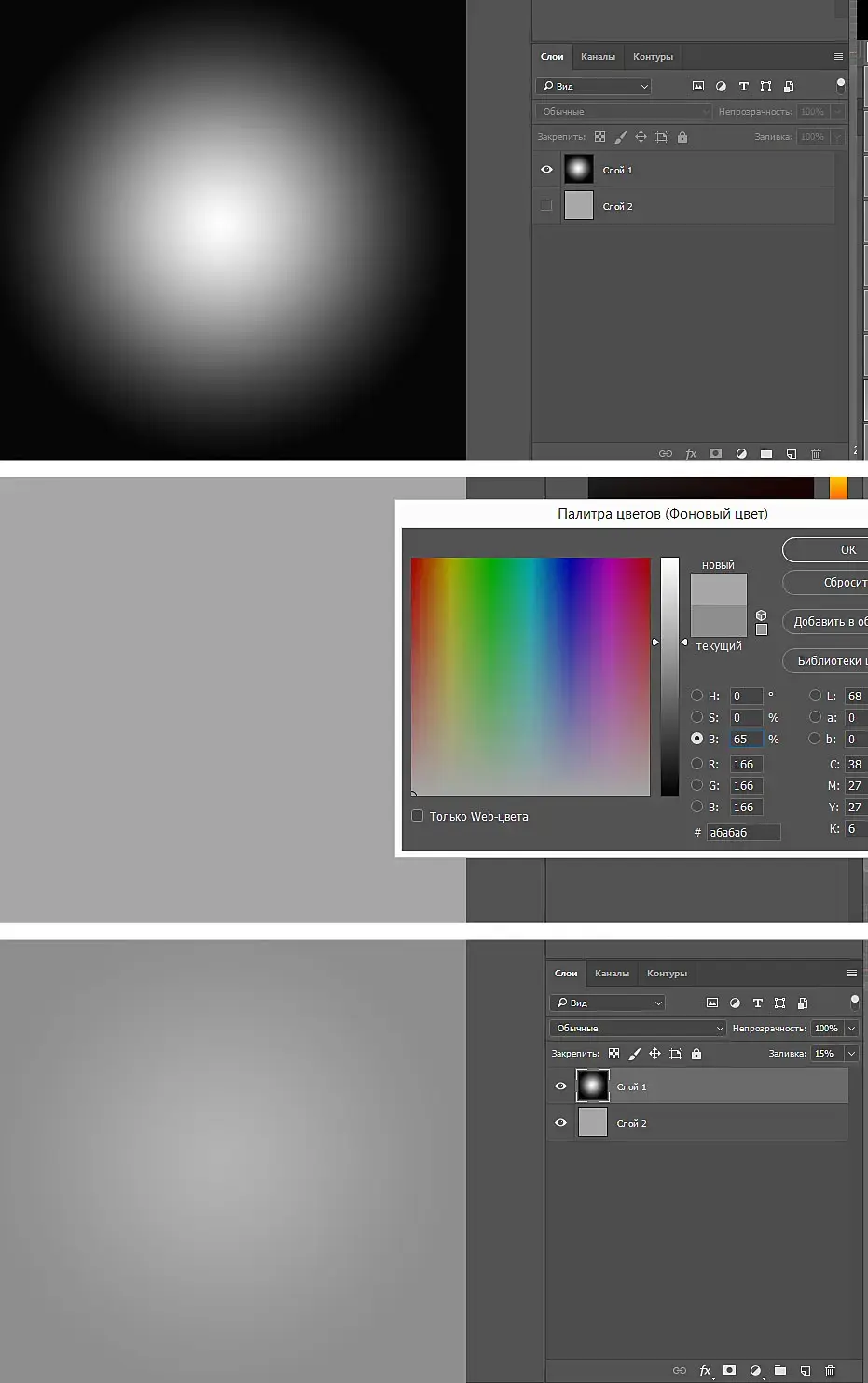
Task: Open Заливка slider arrow in lower panel
Action: point(851,1053)
